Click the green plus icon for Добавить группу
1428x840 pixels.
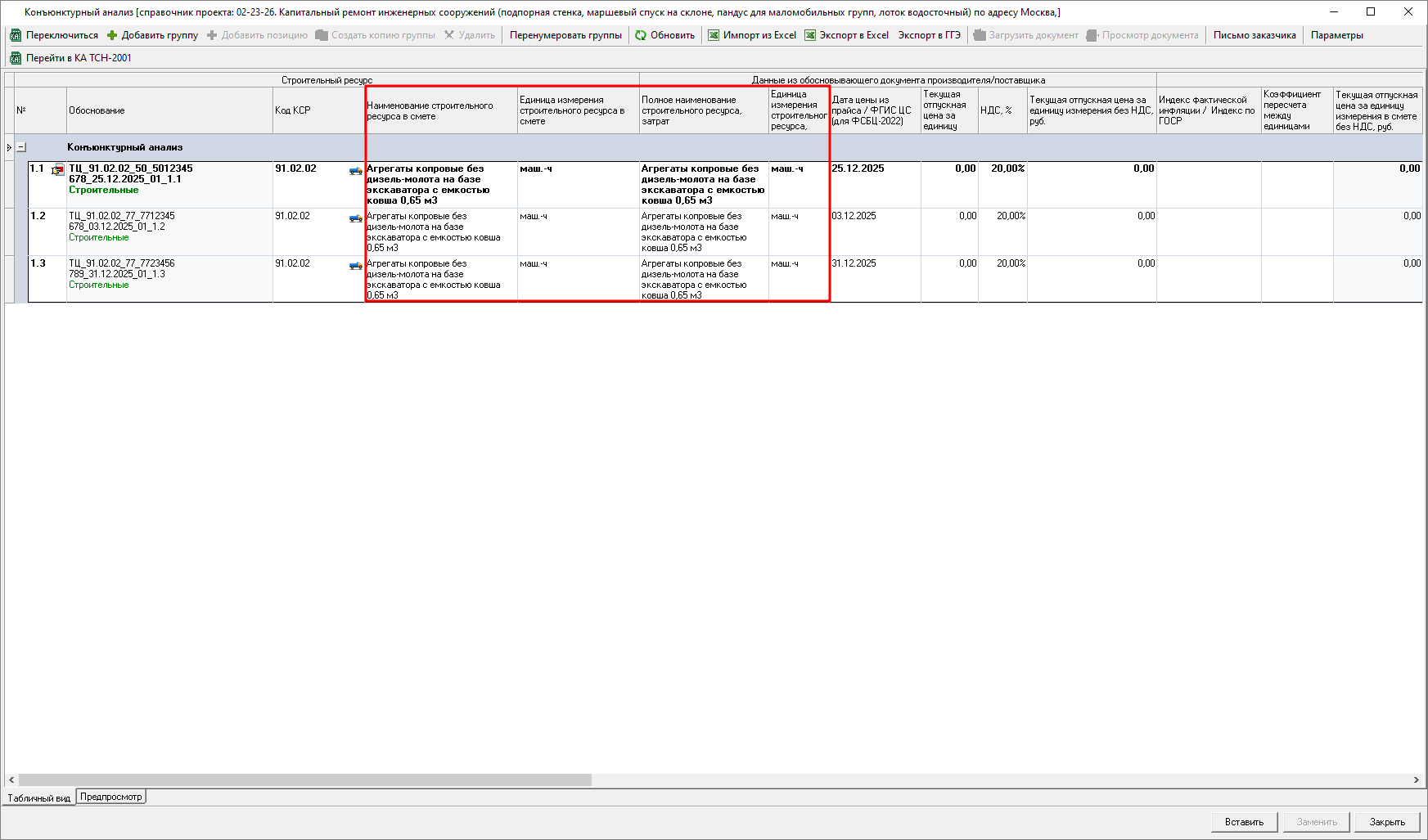pyautogui.click(x=112, y=35)
